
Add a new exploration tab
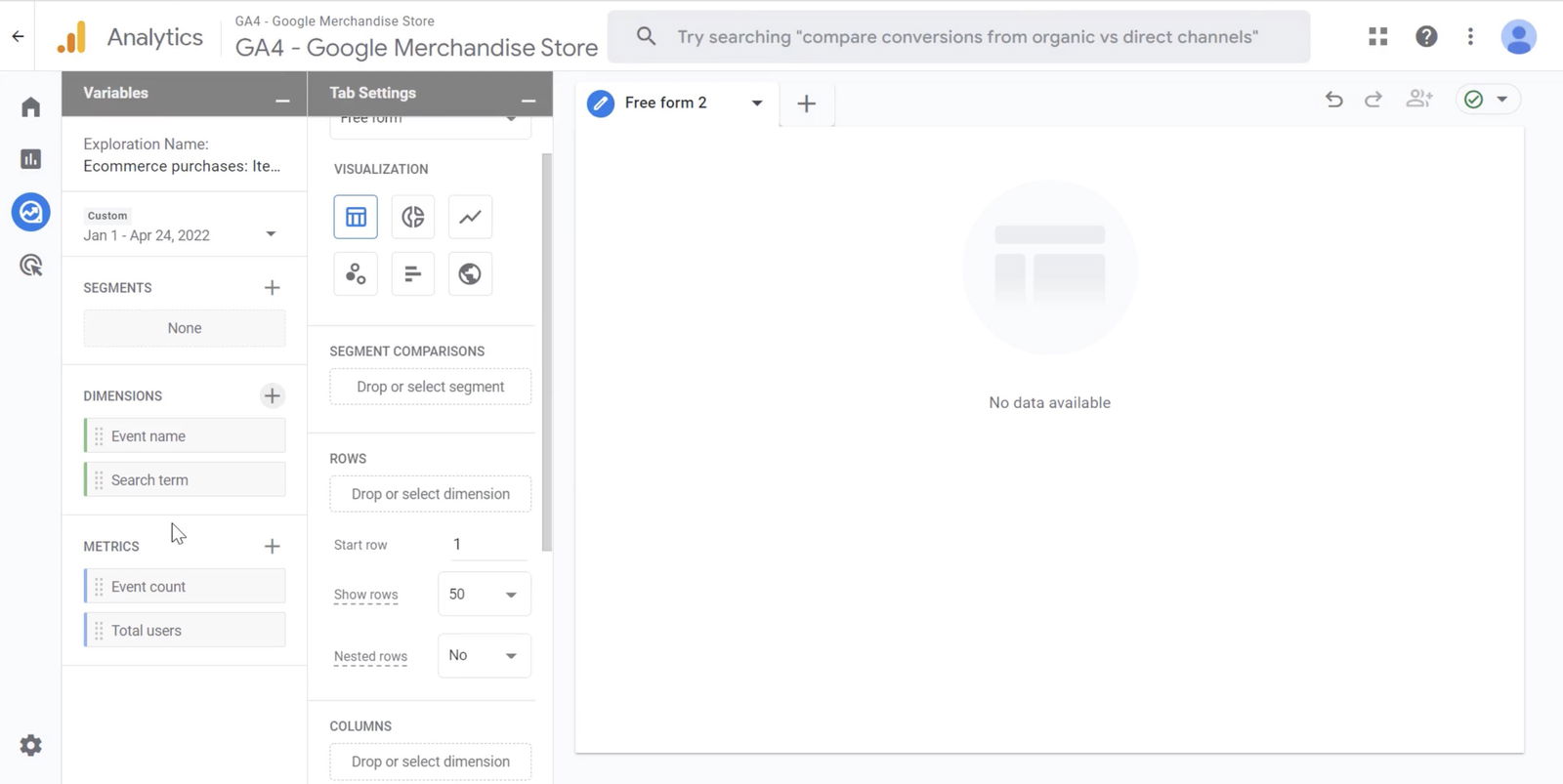(x=806, y=103)
